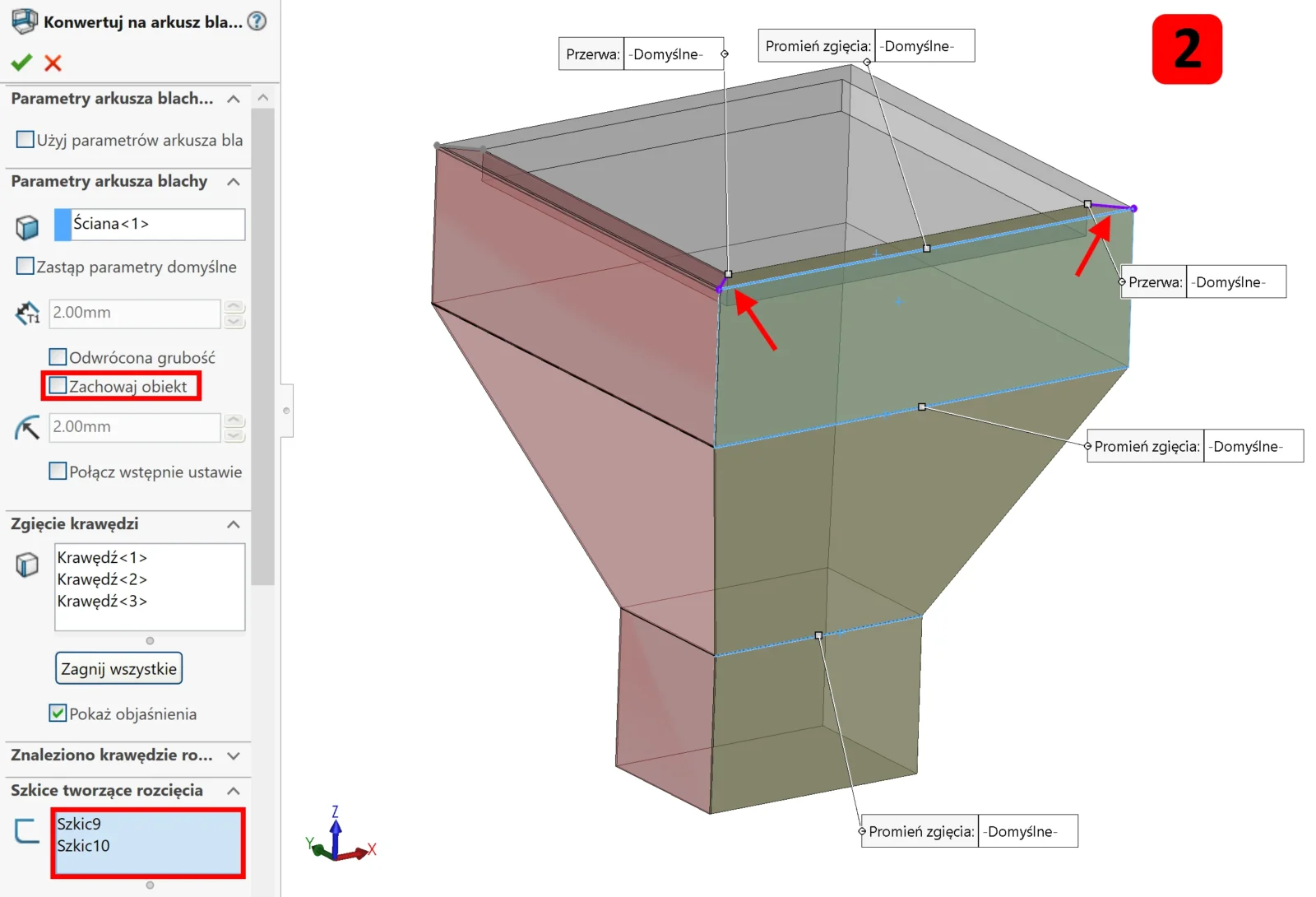
Task: Click 'Zagnij wszystkie' button
Action: coord(118,668)
